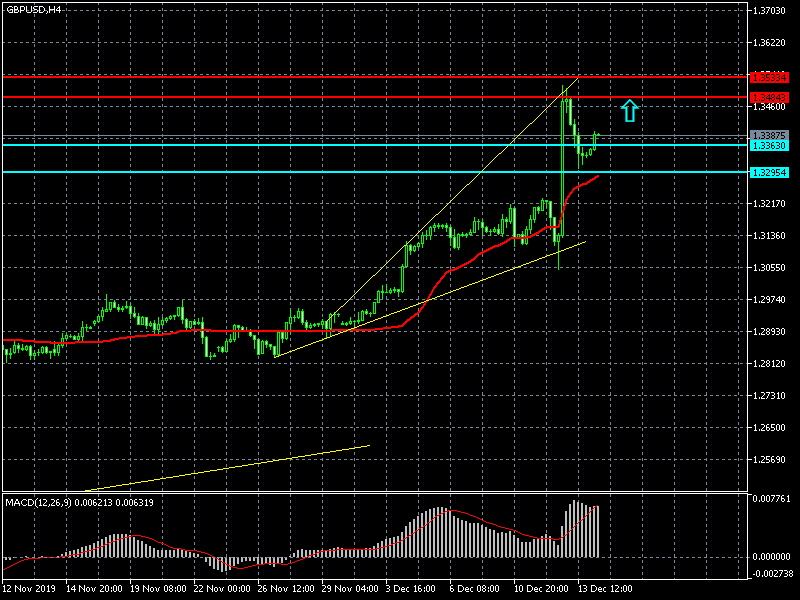Click the 1.26500 price scale label
The width and height of the screenshot is (800, 600).
click(769, 428)
